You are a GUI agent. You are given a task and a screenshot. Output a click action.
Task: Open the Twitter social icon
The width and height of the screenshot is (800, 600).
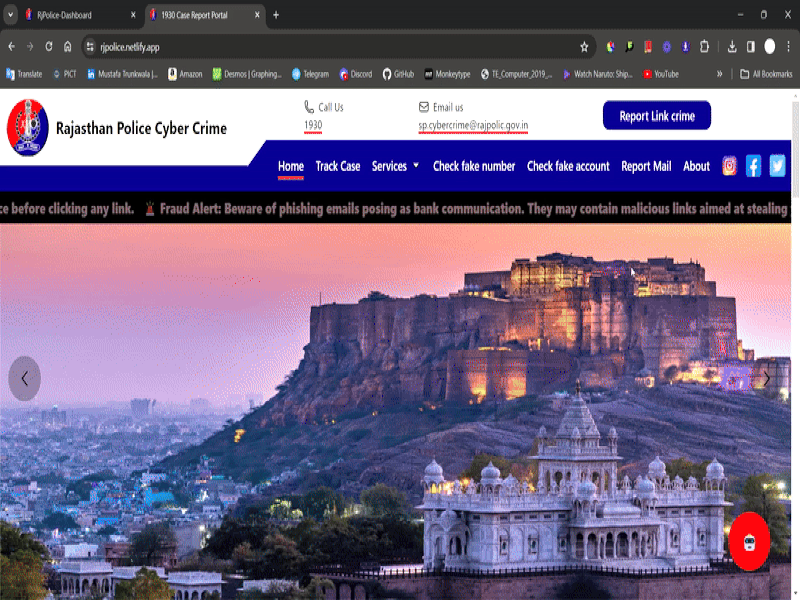pyautogui.click(x=777, y=166)
